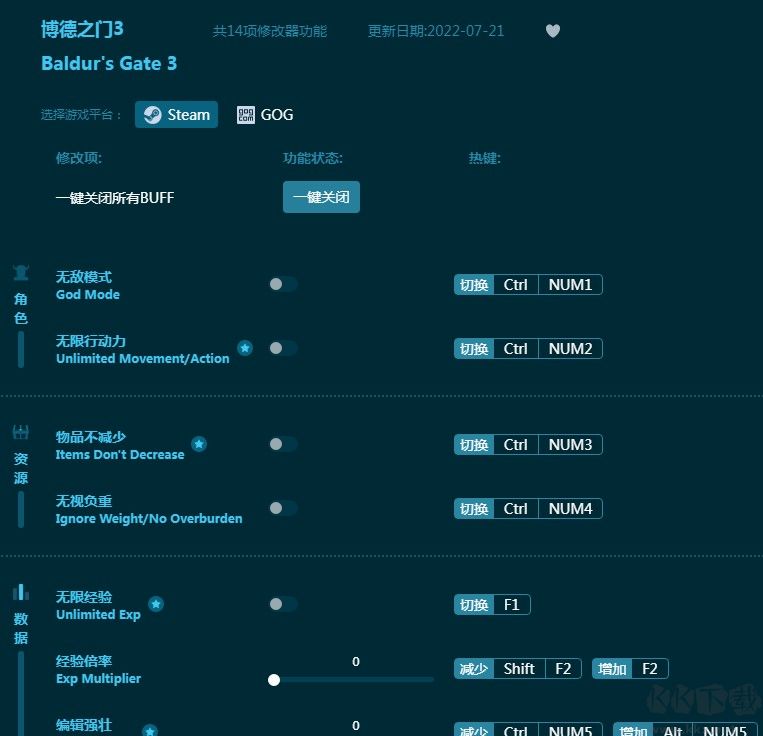The width and height of the screenshot is (763, 736).
Task: Click the 共14项修改器功能 text
Action: point(270,31)
